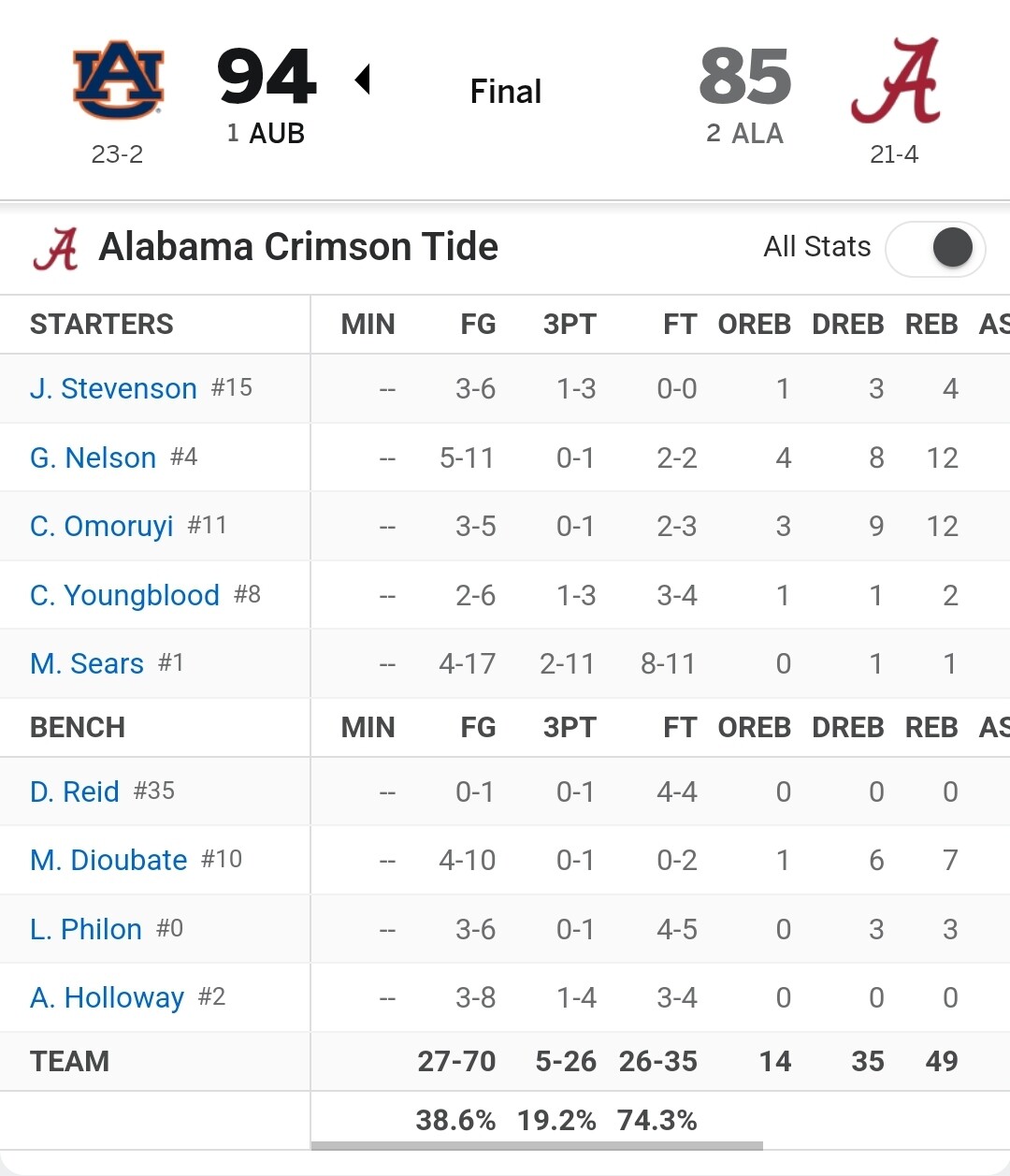Click the Alabama Crimson Tide team heading

pyautogui.click(x=298, y=247)
